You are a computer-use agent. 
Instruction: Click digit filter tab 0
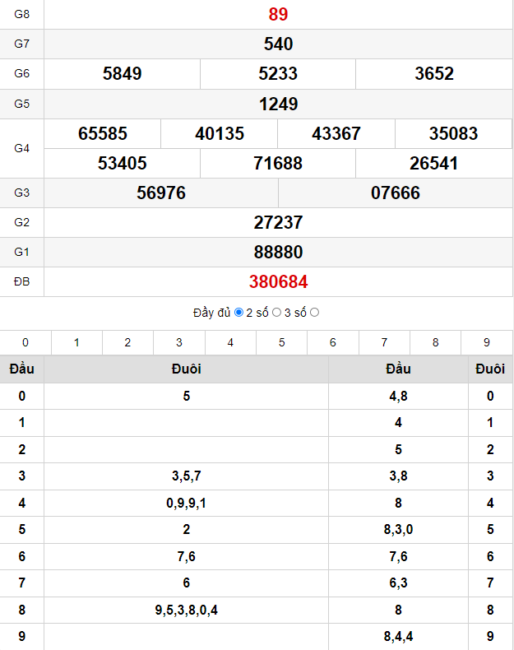[25, 342]
